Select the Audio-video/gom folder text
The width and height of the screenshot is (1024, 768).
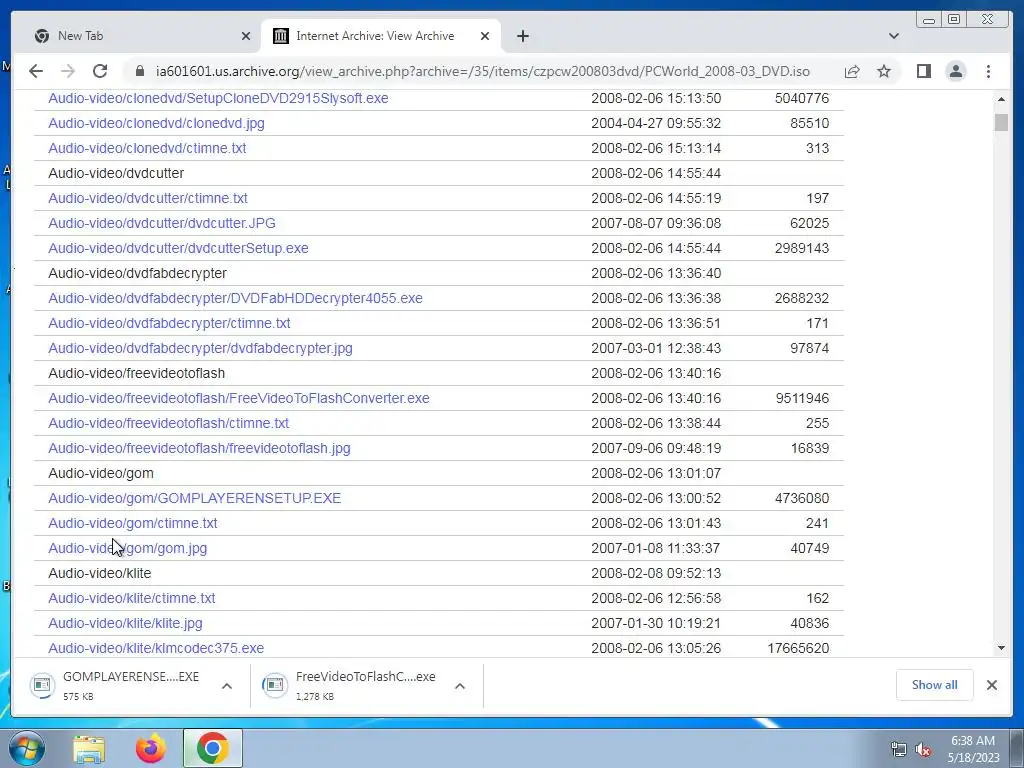[101, 473]
